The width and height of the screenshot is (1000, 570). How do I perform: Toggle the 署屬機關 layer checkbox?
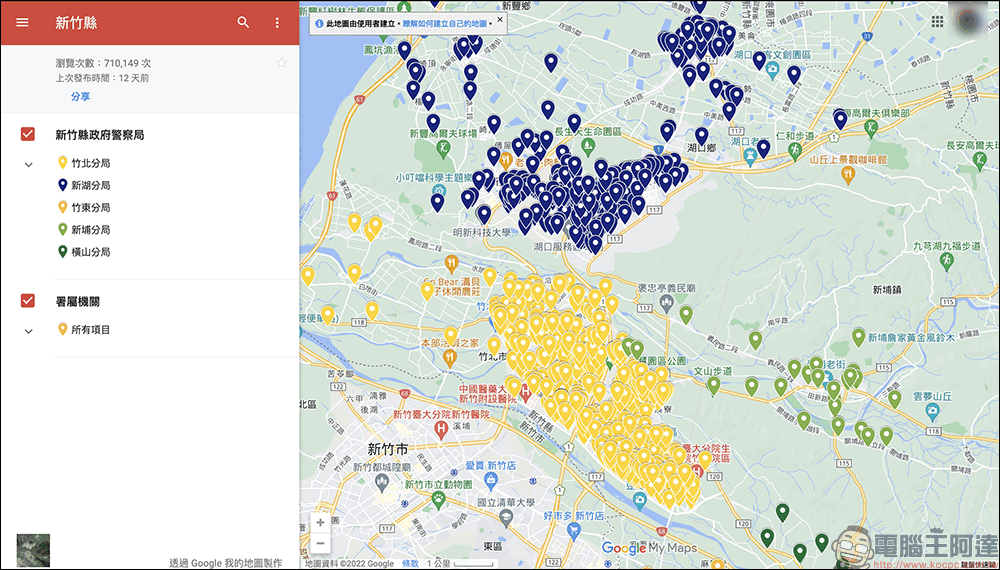28,300
